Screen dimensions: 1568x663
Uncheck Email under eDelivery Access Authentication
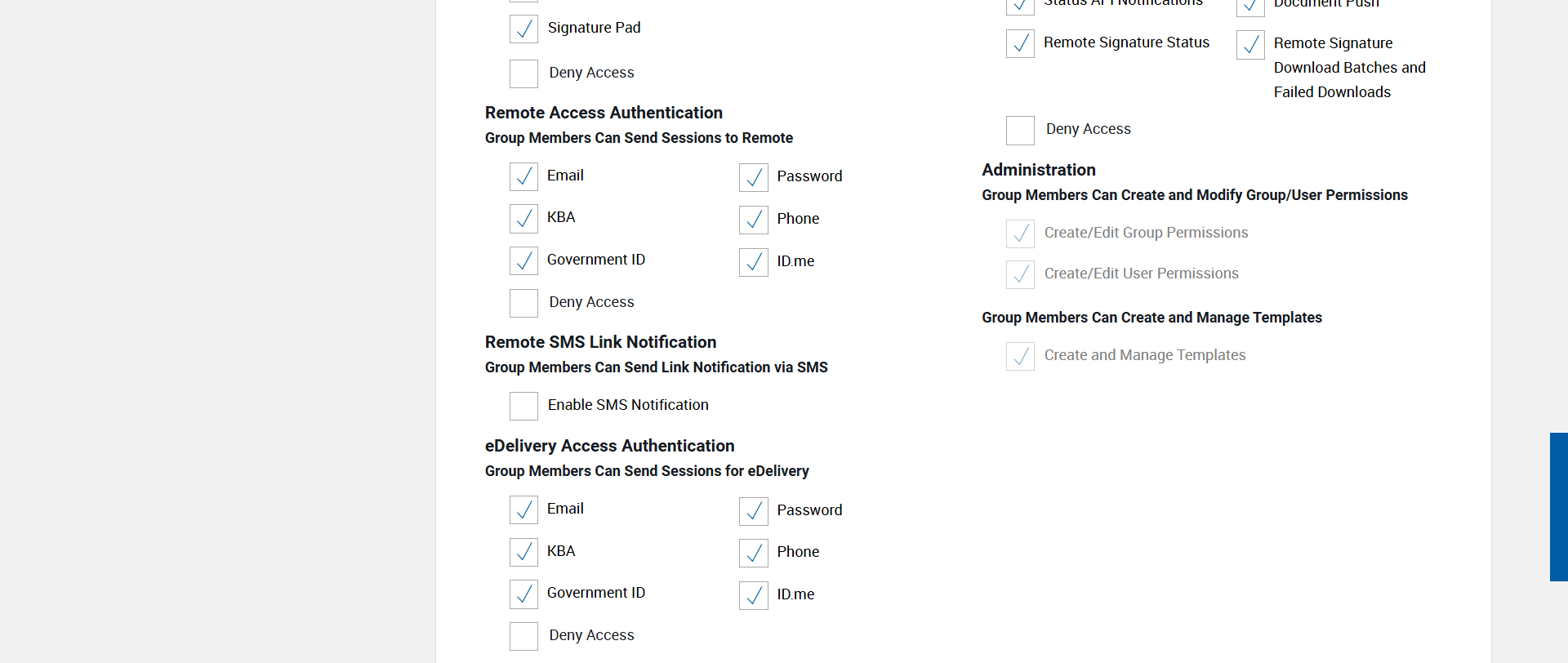(523, 509)
